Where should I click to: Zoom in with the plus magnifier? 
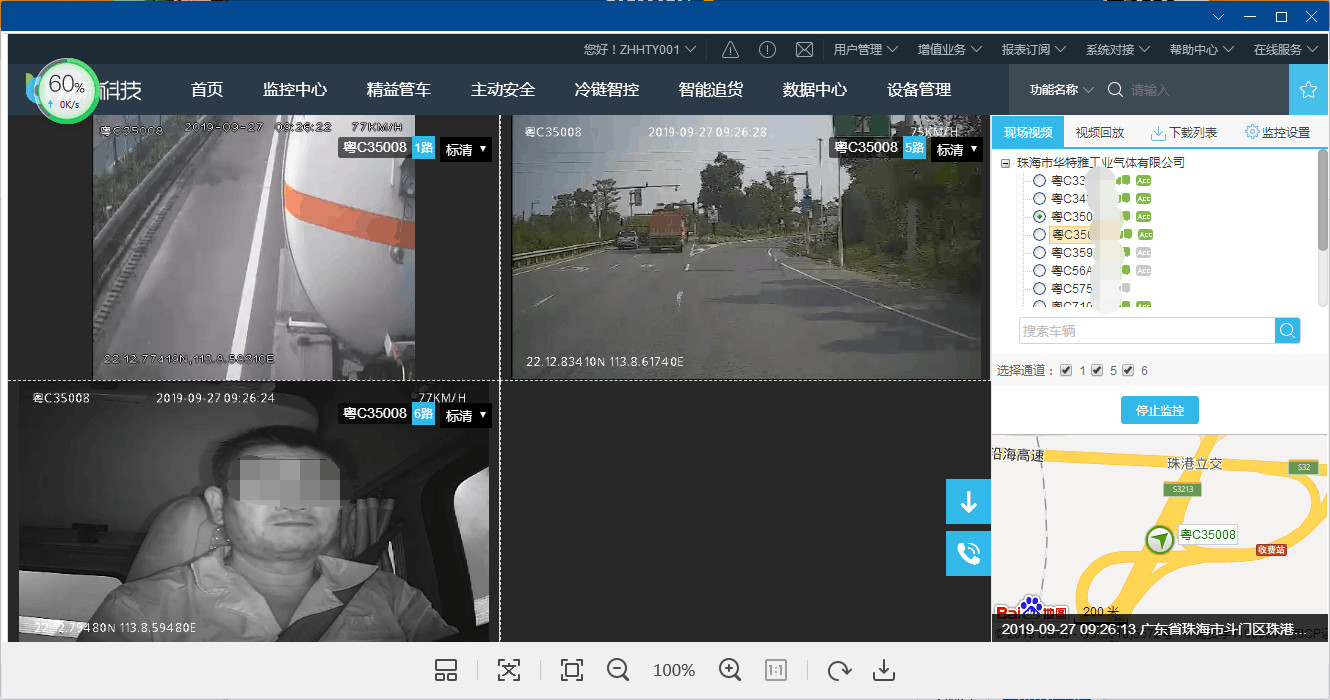click(730, 670)
